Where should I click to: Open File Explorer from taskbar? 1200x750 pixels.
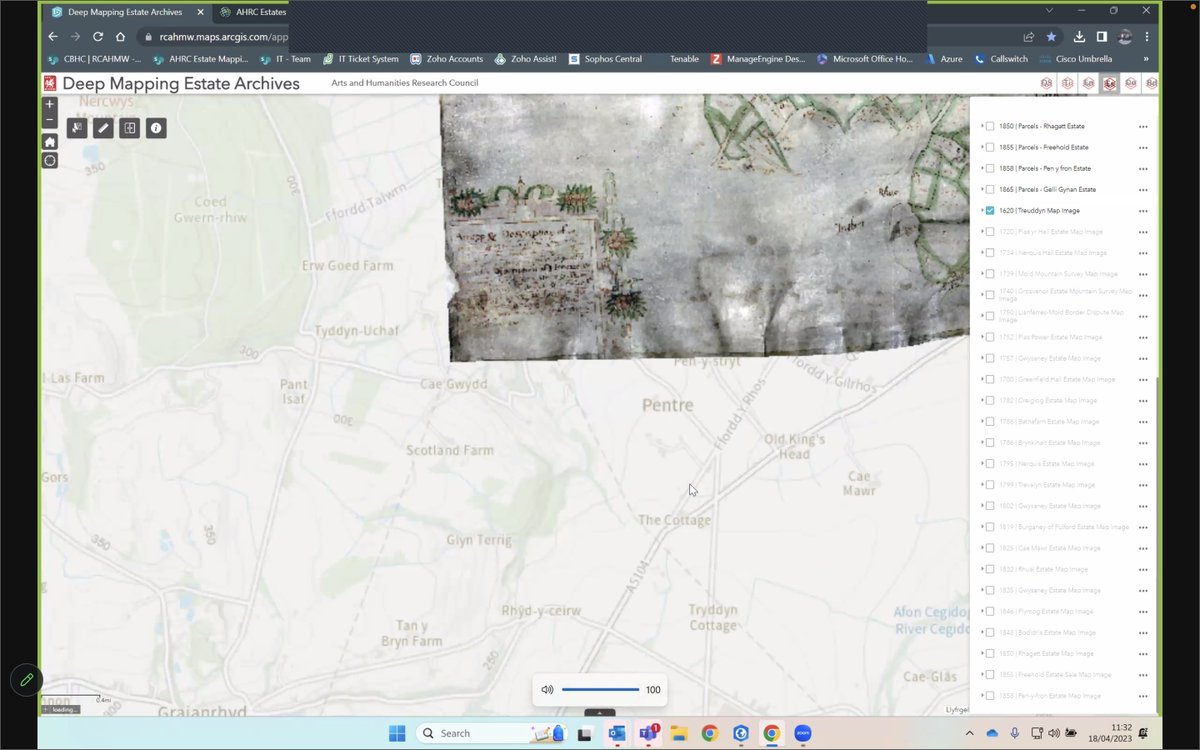coord(678,733)
